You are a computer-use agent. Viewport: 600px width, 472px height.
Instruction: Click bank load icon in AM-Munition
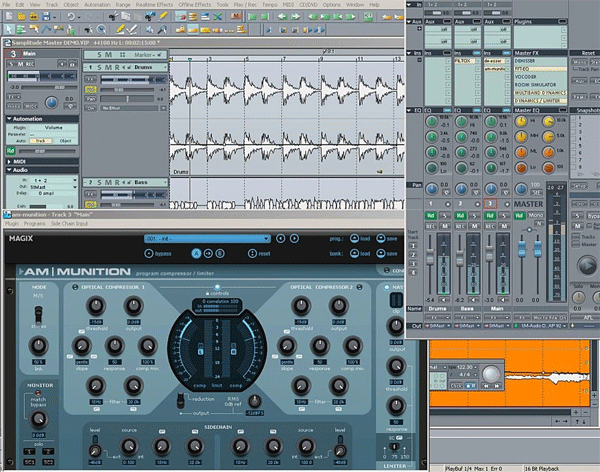[x=354, y=253]
